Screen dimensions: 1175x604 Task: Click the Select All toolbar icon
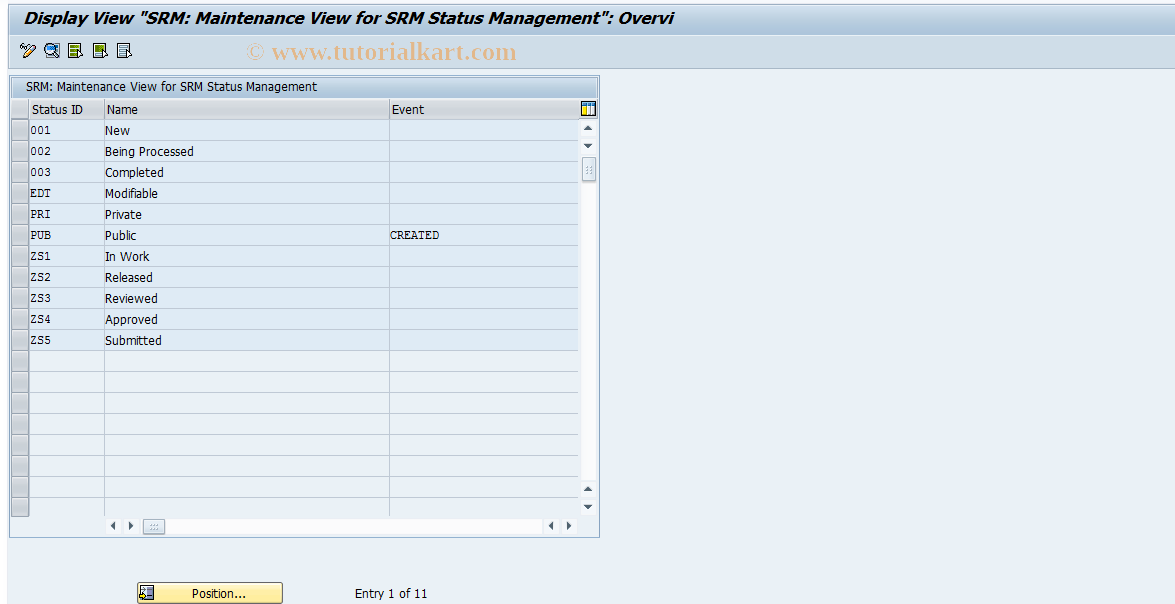tap(76, 51)
